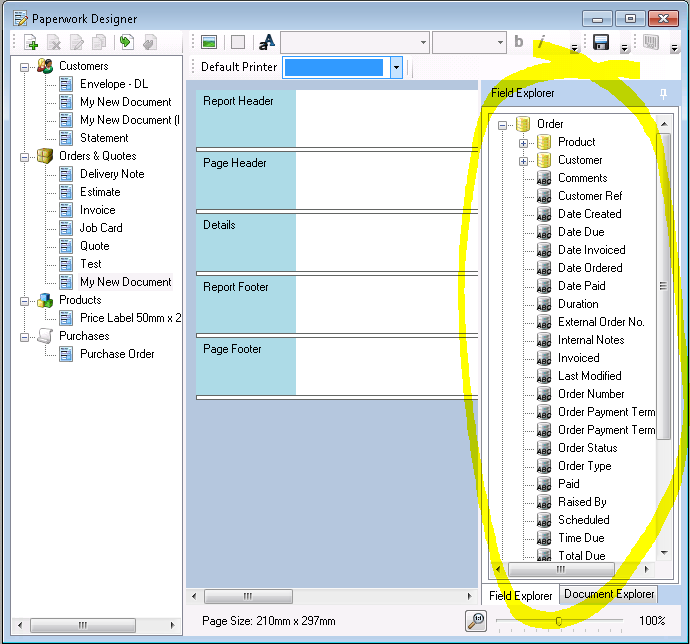The image size is (690, 644).
Task: Click the new document icon in toolbar
Action: 31,42
